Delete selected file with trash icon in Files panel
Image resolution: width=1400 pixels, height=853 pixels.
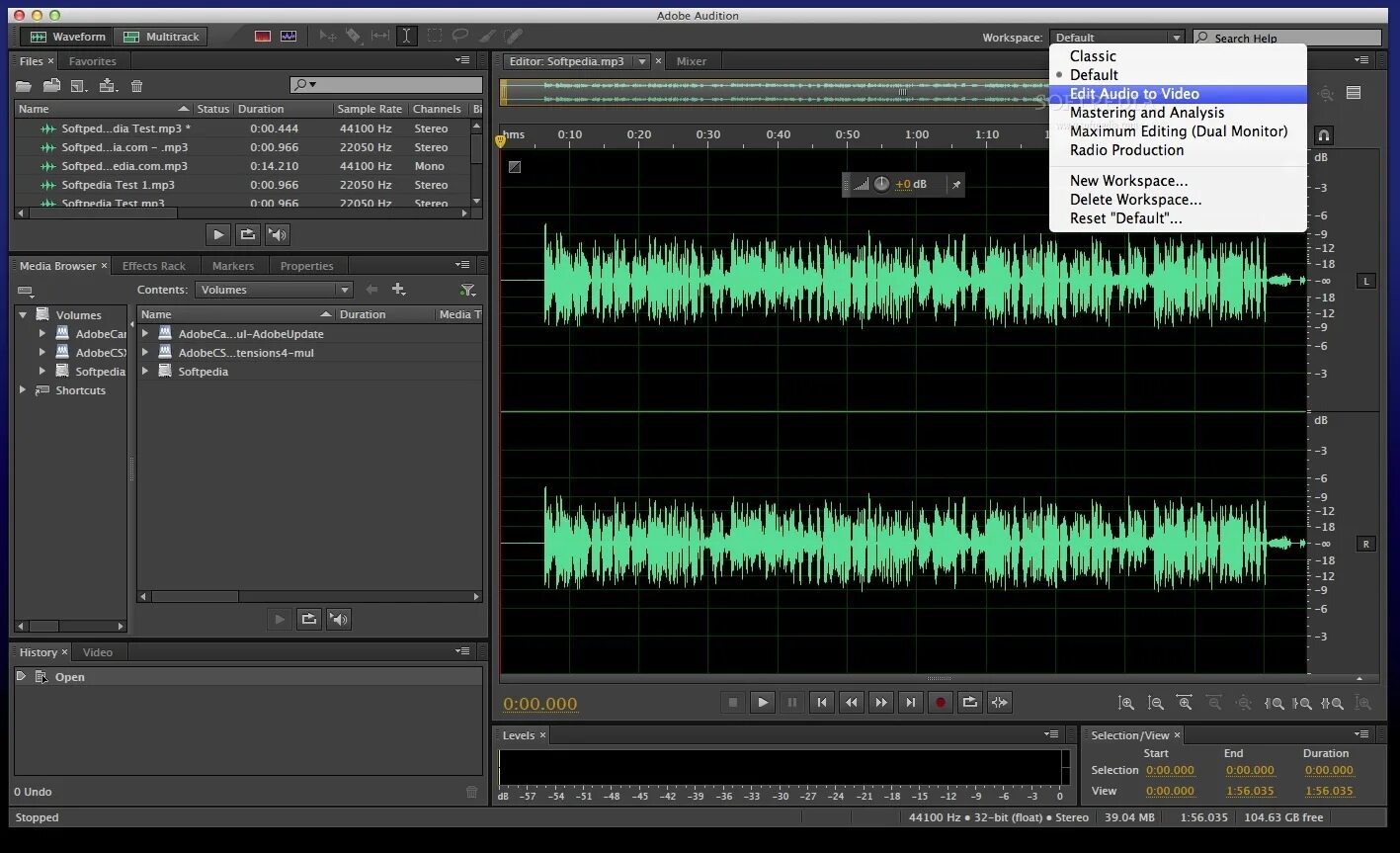pos(137,86)
